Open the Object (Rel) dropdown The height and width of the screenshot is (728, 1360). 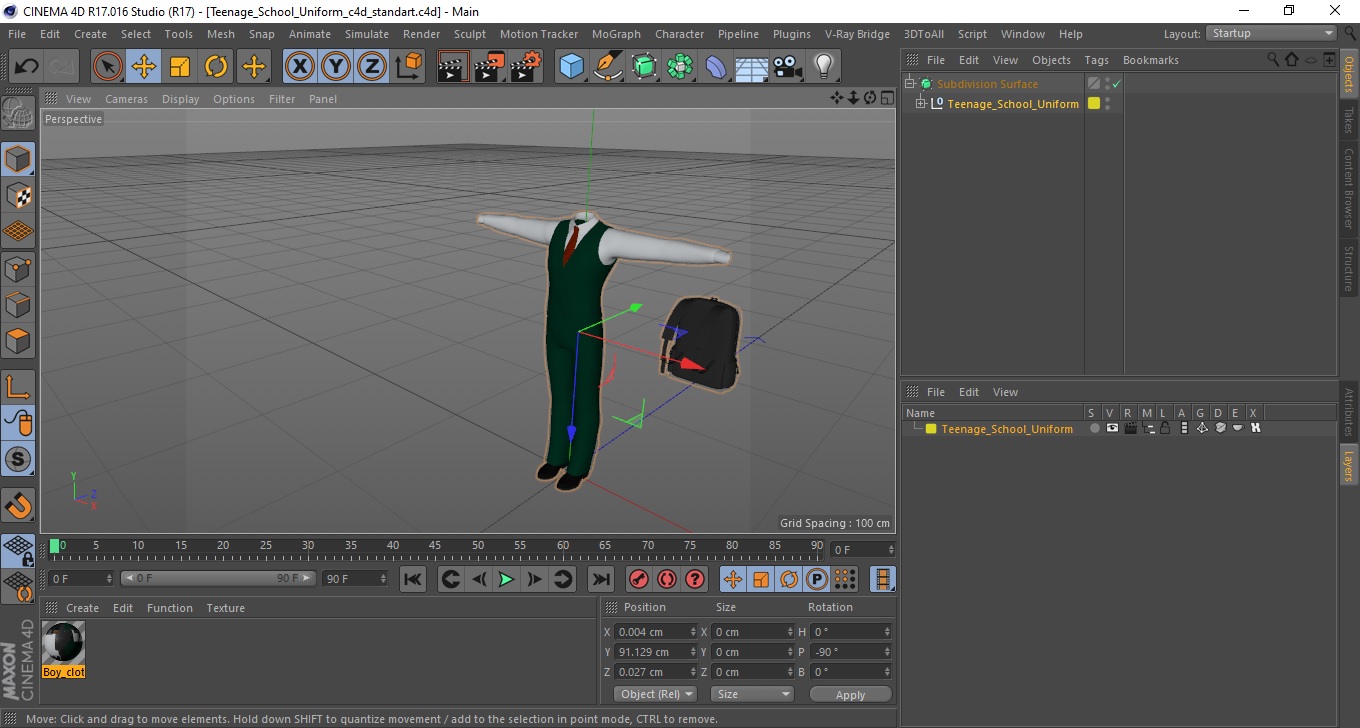point(655,694)
